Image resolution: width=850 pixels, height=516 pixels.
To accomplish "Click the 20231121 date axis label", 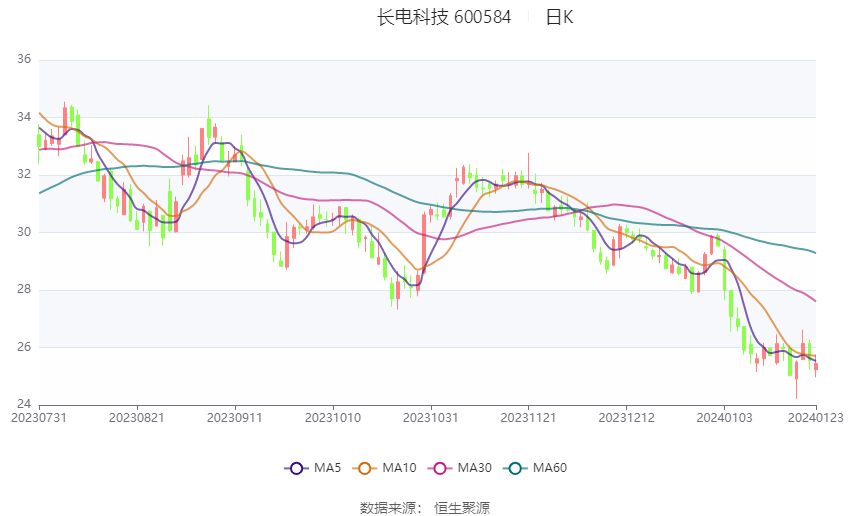I will [x=528, y=418].
